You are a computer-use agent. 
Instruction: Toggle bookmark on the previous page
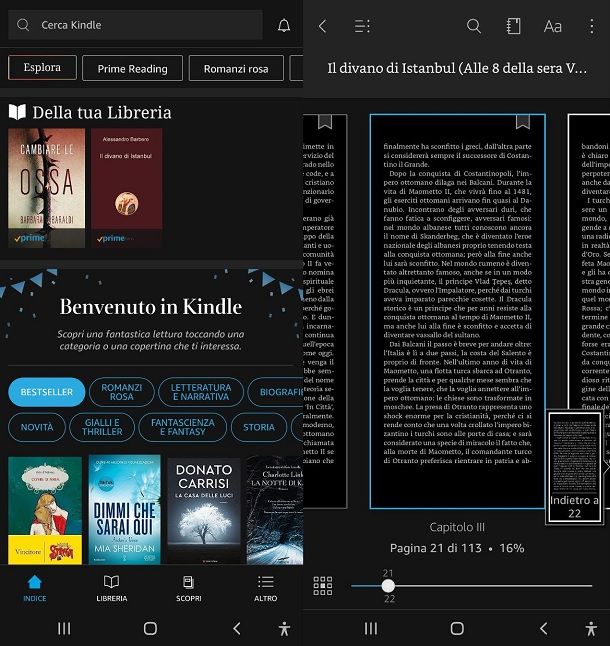pyautogui.click(x=325, y=122)
